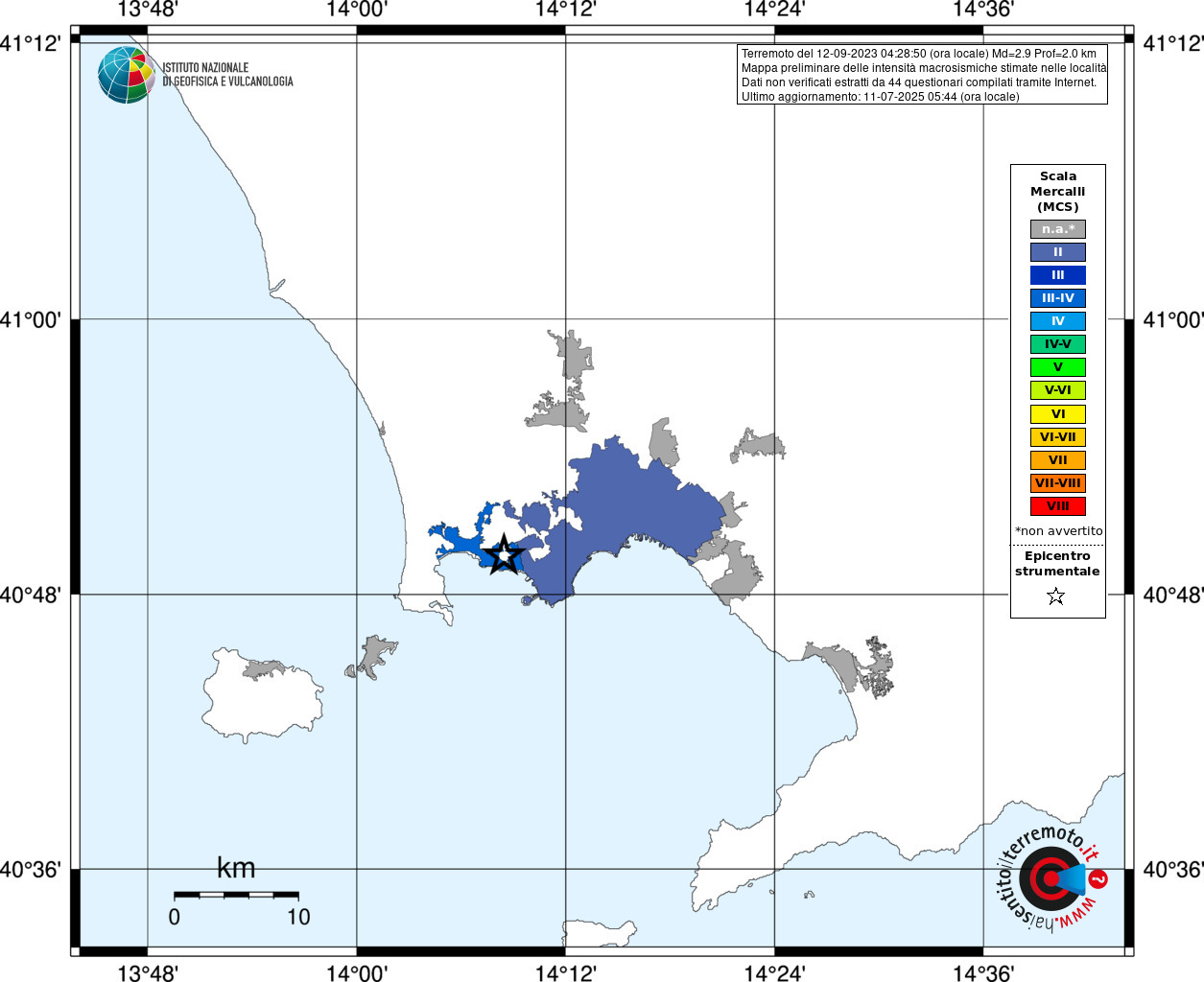Select the n.a.* gray legend swatch
1204x982 pixels.
click(x=1058, y=229)
